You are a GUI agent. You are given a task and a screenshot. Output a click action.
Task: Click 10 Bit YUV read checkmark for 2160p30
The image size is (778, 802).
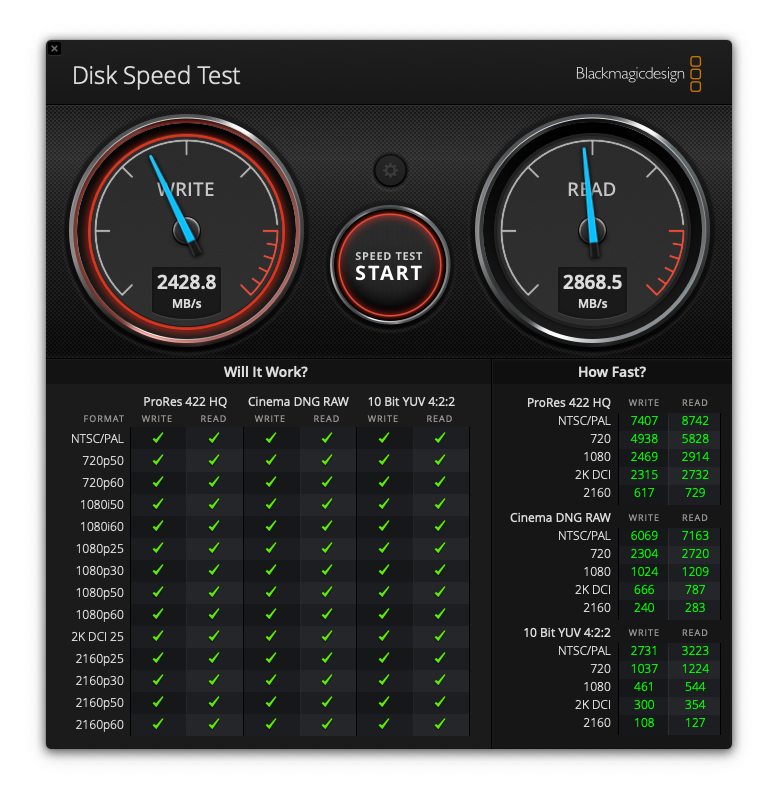click(x=439, y=680)
